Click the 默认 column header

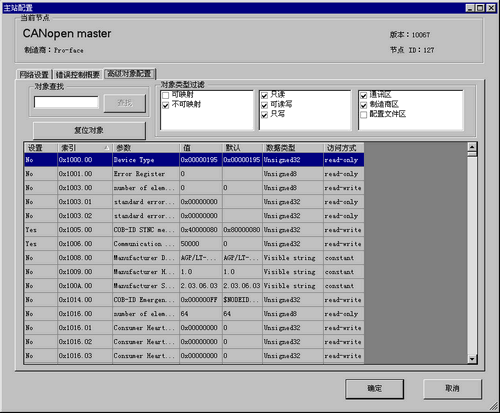242,148
